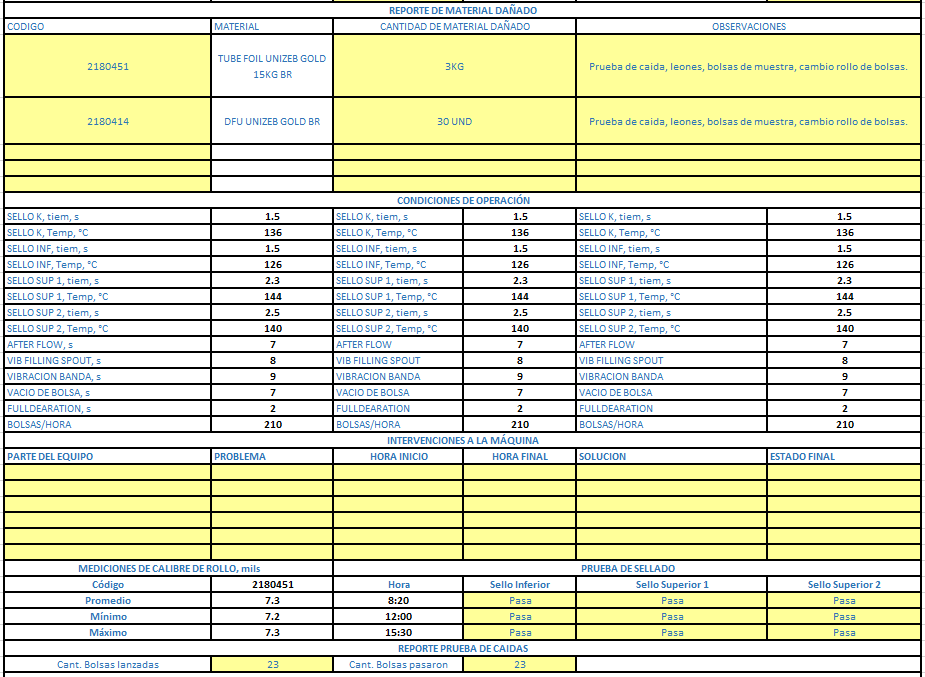925x677 pixels.
Task: Click the 'Mínimo' row label
Action: point(107,617)
